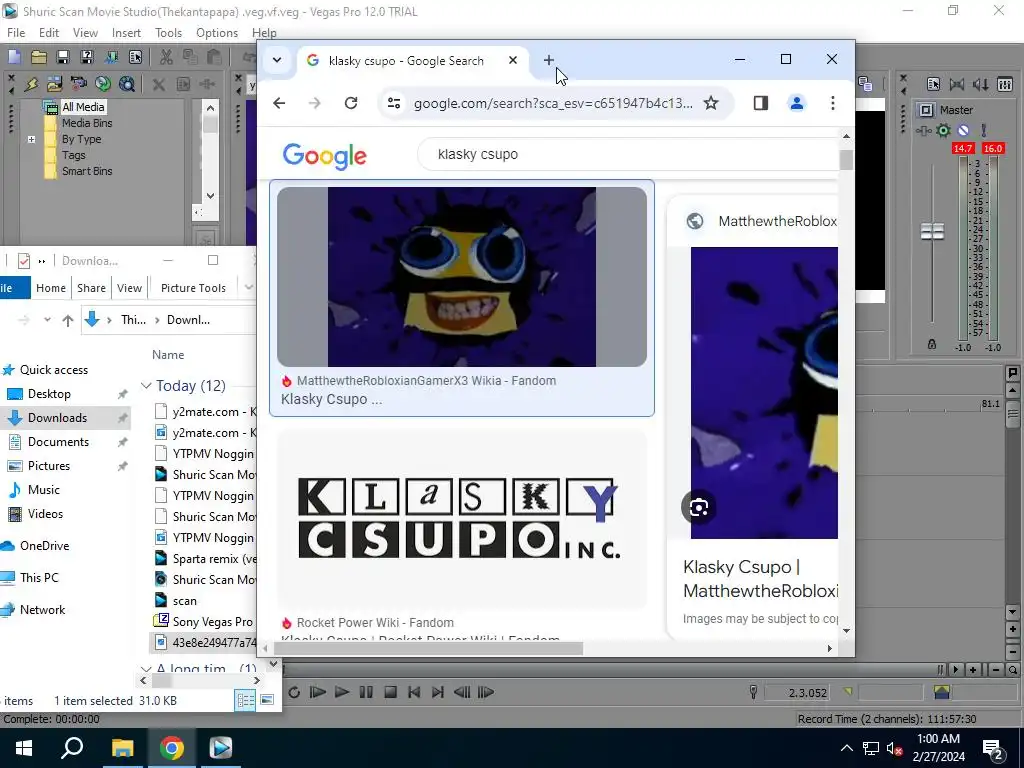Click the lightning bolt icon in Project Media

click(31, 84)
